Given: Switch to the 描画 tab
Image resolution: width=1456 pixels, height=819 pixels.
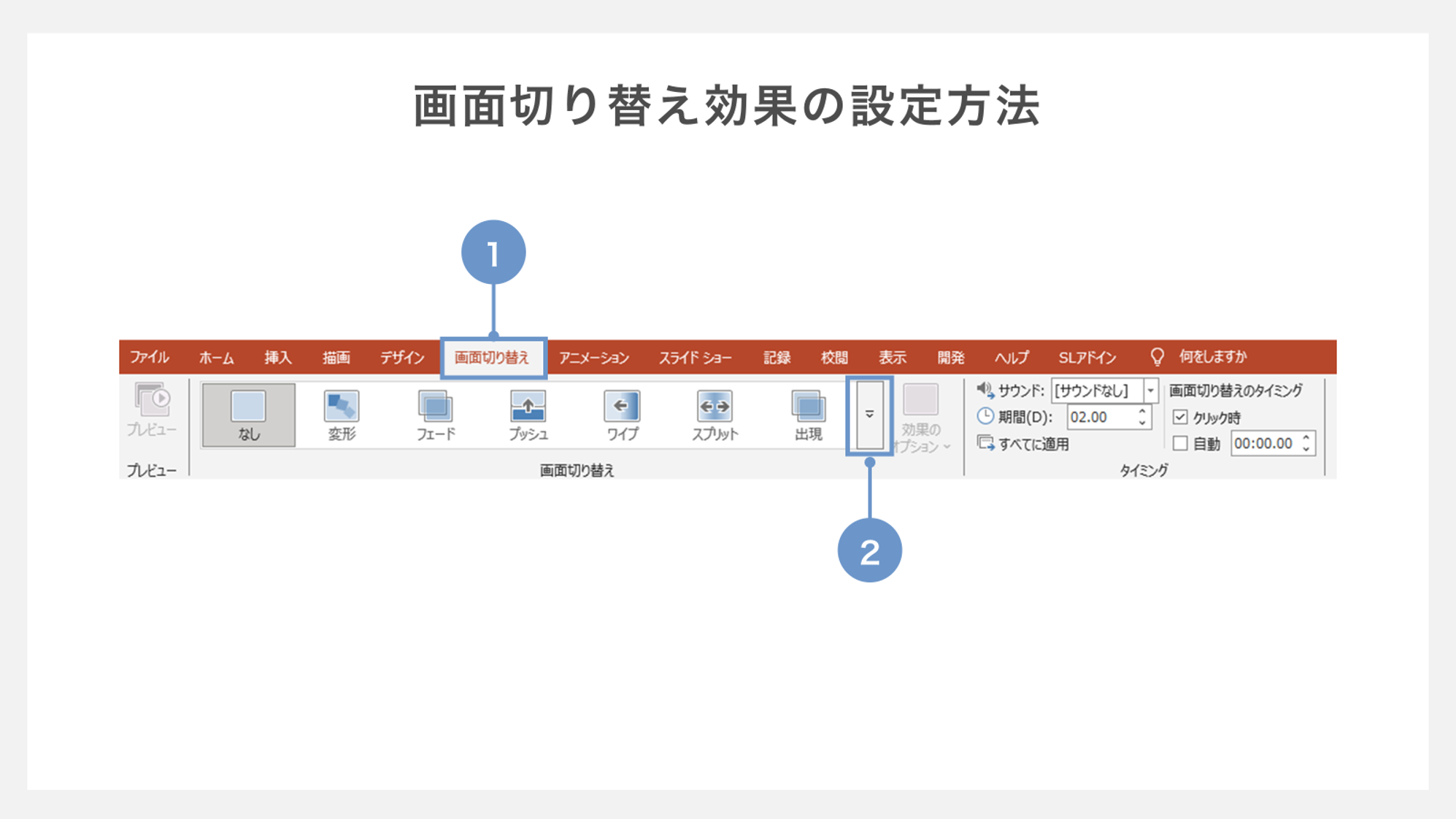Looking at the screenshot, I should point(336,357).
